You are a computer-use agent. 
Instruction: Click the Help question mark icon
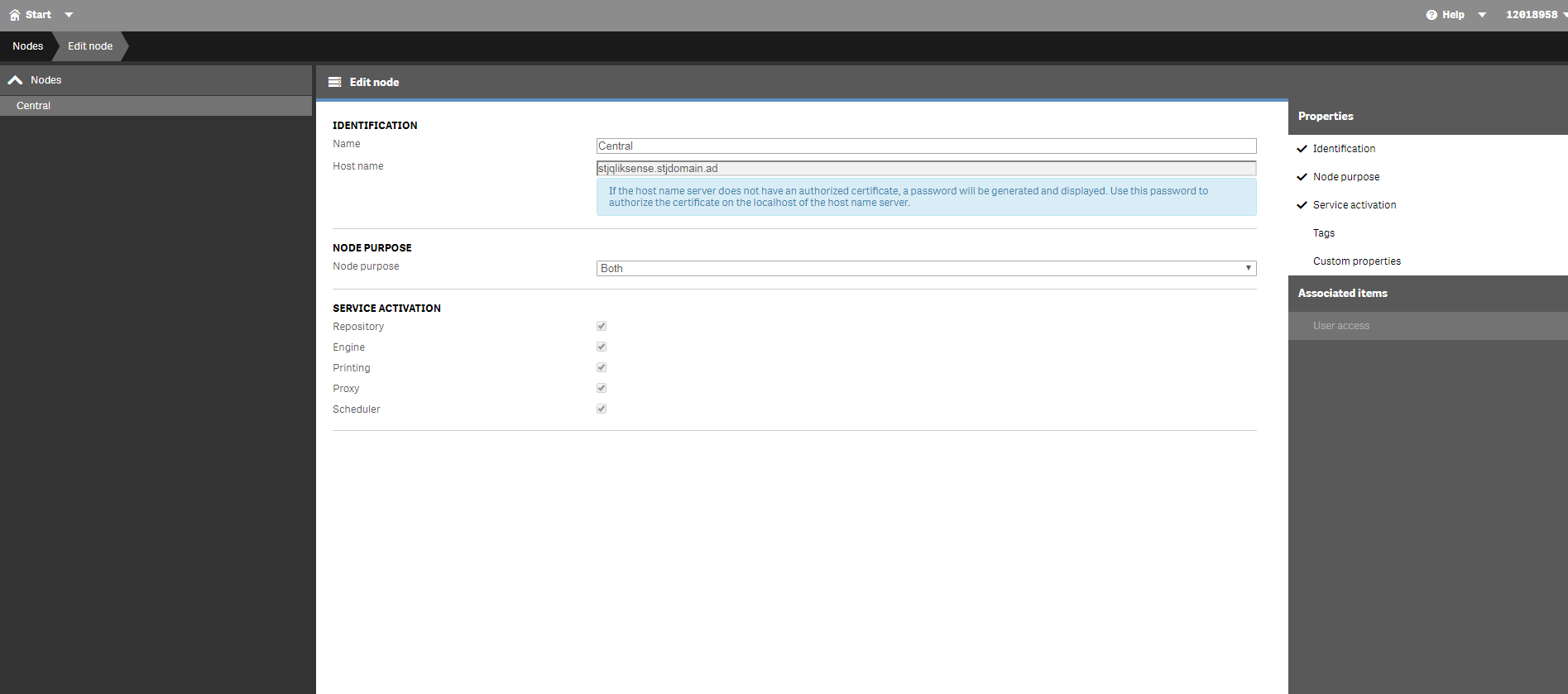[x=1431, y=15]
